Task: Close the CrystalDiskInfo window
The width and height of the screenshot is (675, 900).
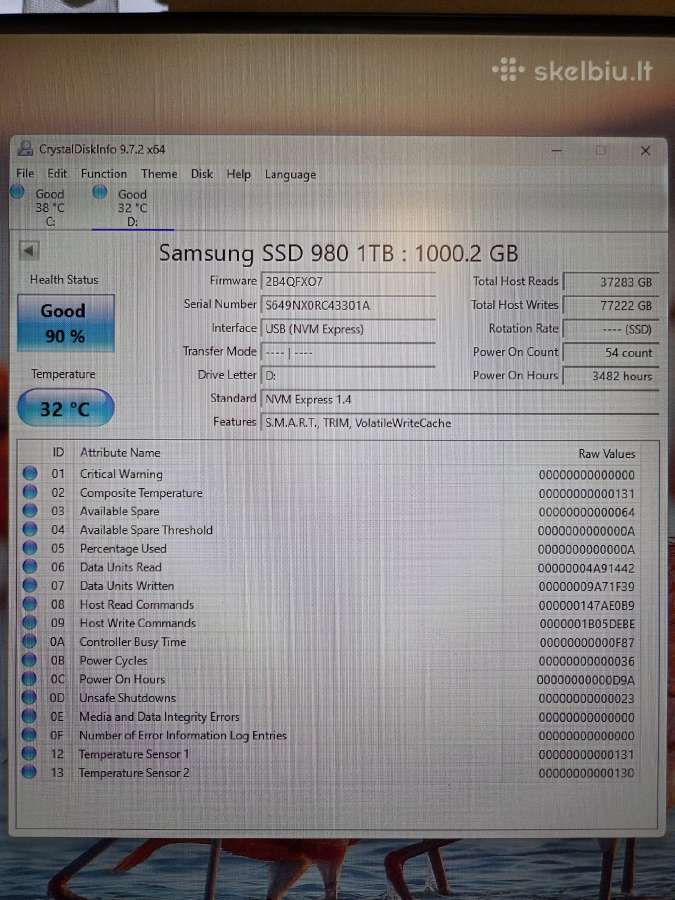Action: (x=645, y=151)
